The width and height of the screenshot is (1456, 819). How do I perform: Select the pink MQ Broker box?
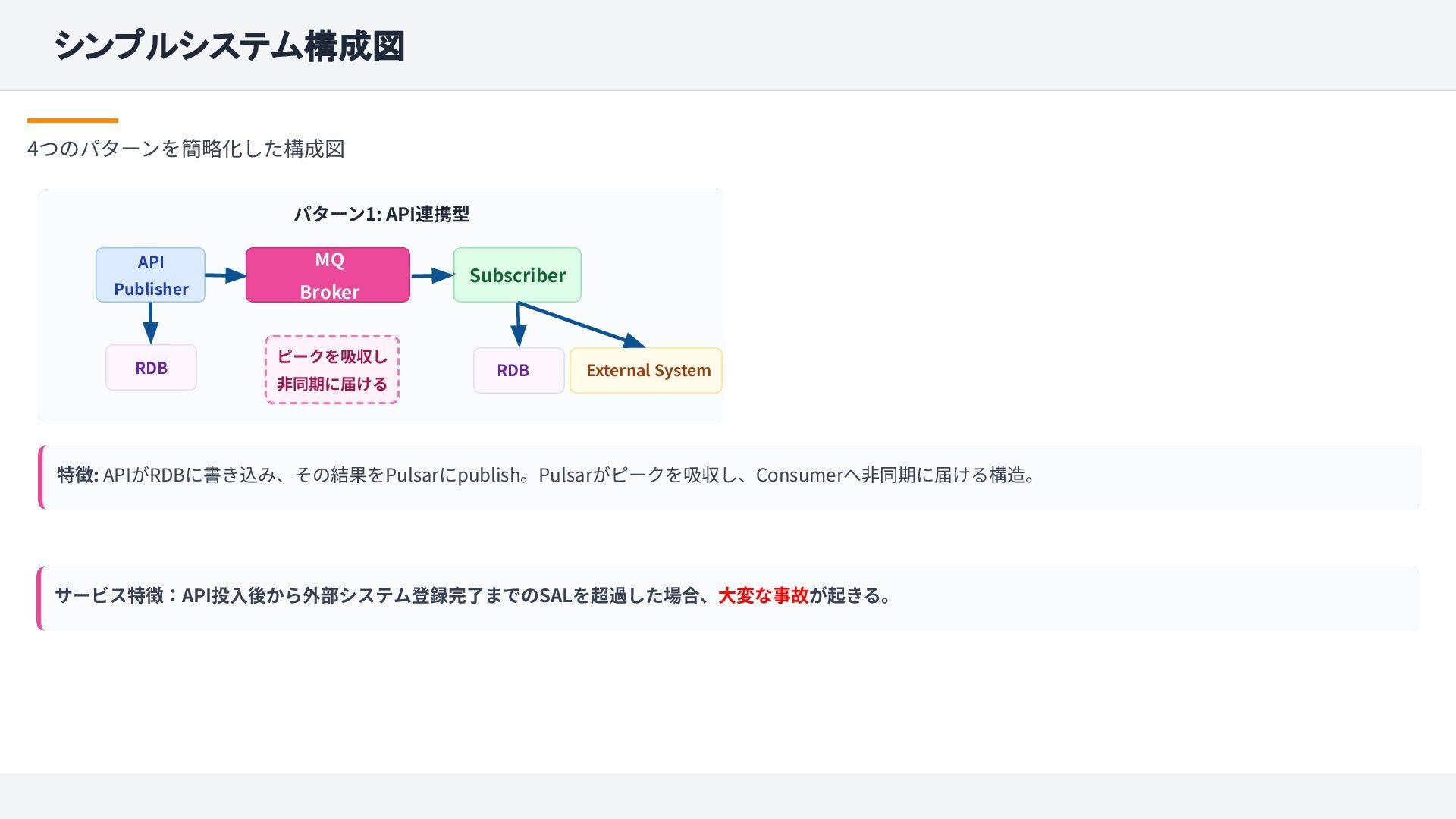328,275
